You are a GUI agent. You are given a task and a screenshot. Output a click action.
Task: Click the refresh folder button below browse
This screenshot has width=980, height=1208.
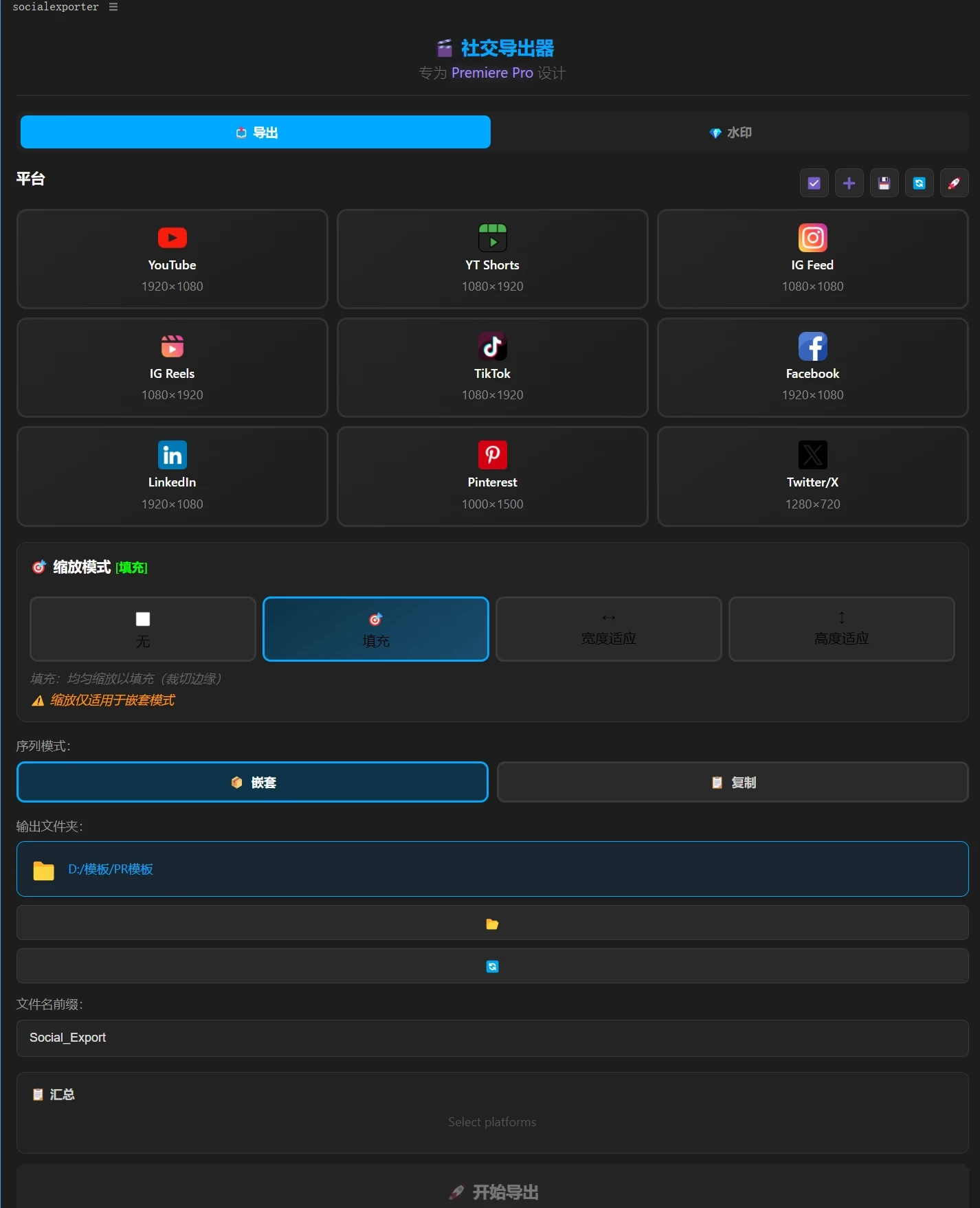493,966
